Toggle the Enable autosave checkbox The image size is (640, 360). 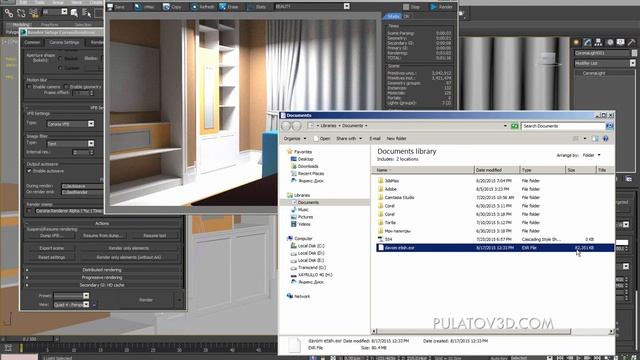coord(29,171)
